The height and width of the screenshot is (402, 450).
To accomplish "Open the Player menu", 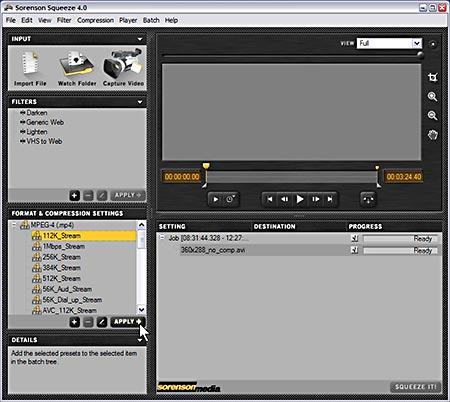I will 128,20.
